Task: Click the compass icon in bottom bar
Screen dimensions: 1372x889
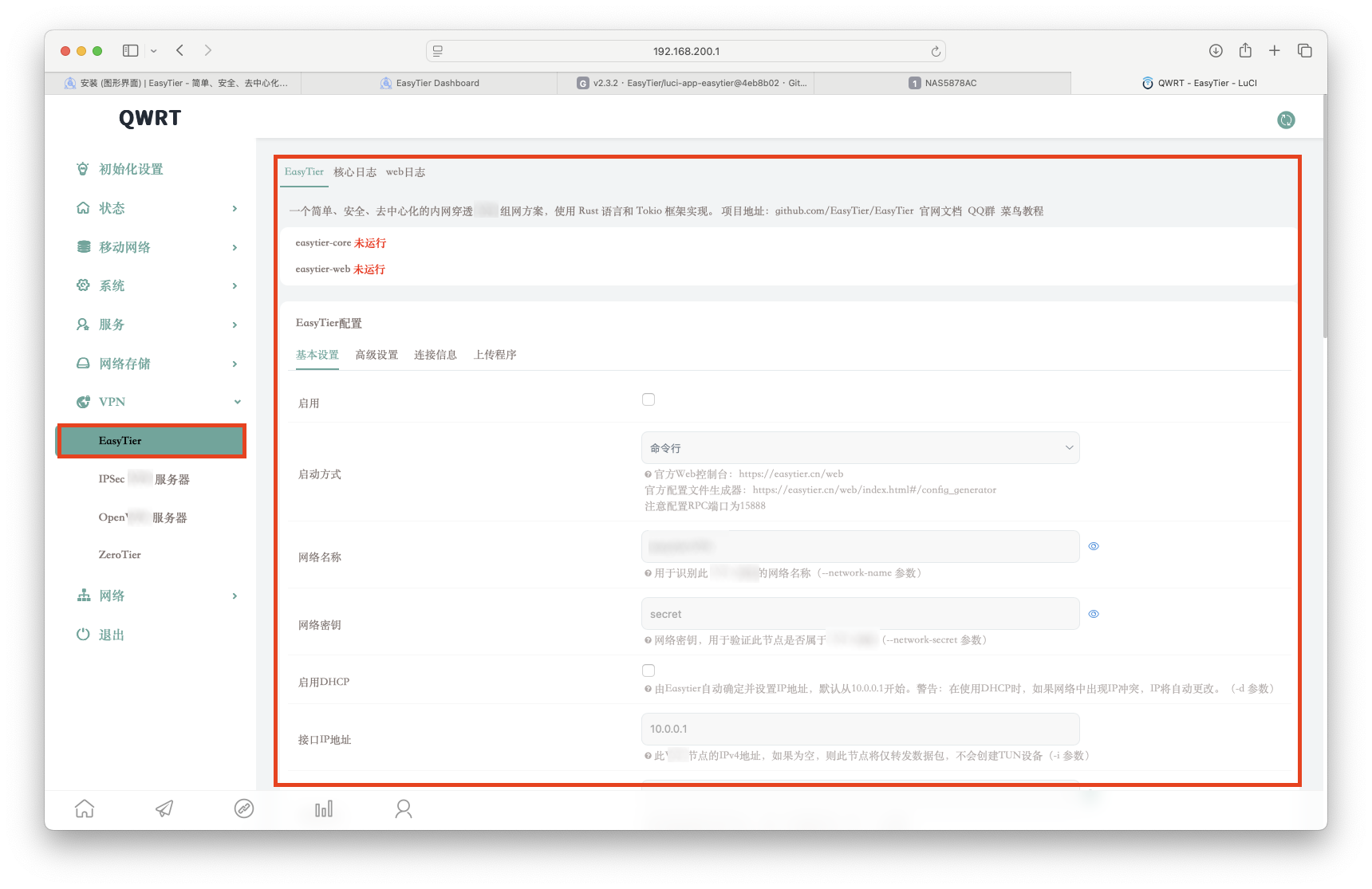Action: point(244,809)
